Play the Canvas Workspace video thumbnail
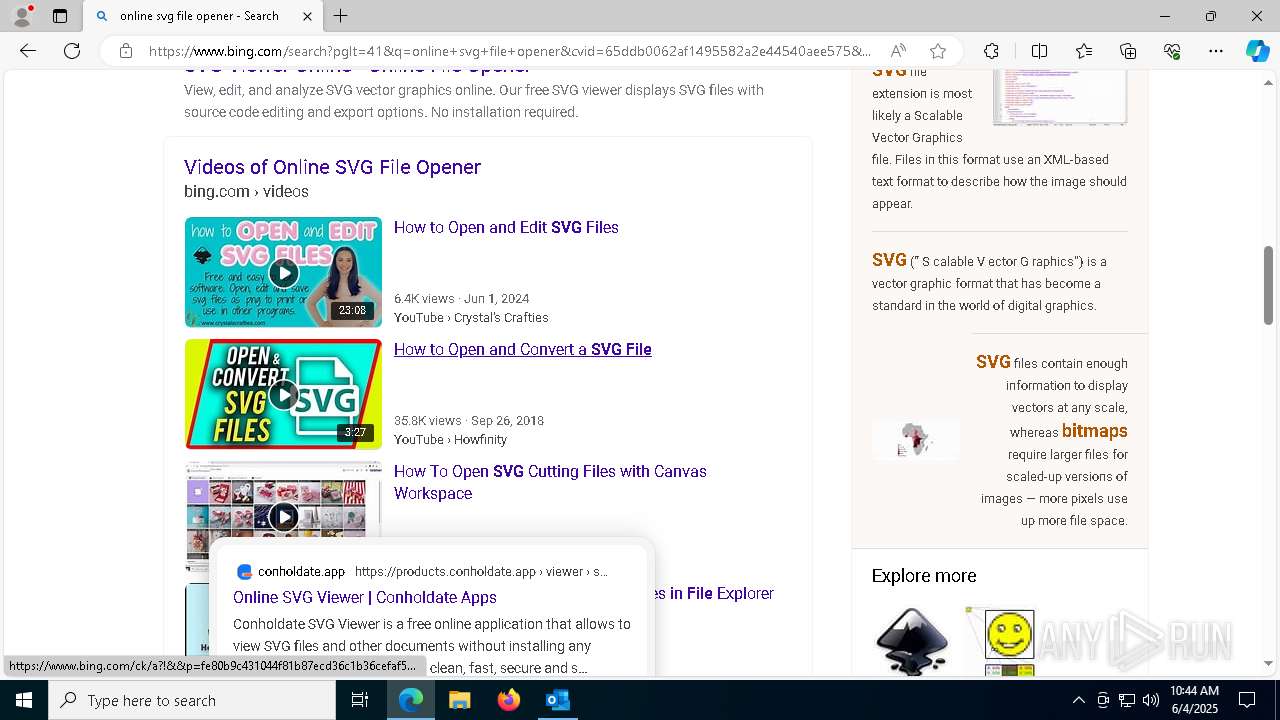This screenshot has width=1280, height=720. tap(283, 516)
